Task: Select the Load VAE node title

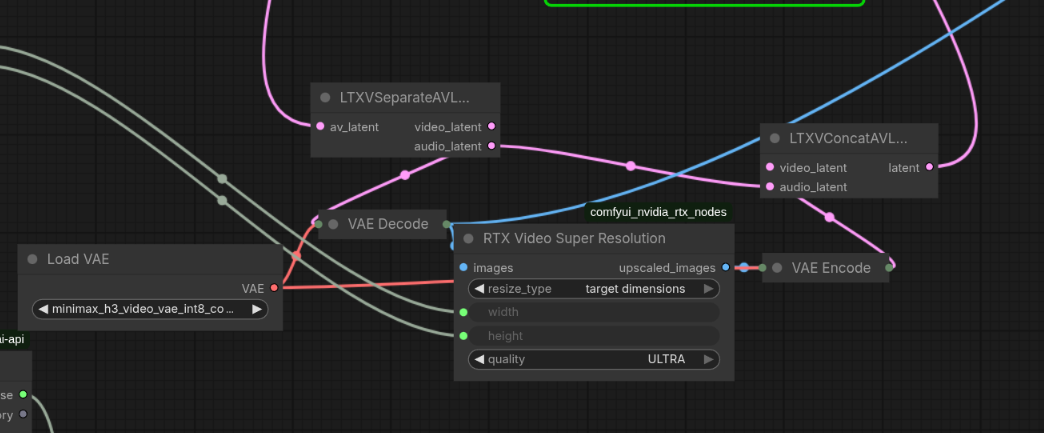Action: (x=78, y=259)
